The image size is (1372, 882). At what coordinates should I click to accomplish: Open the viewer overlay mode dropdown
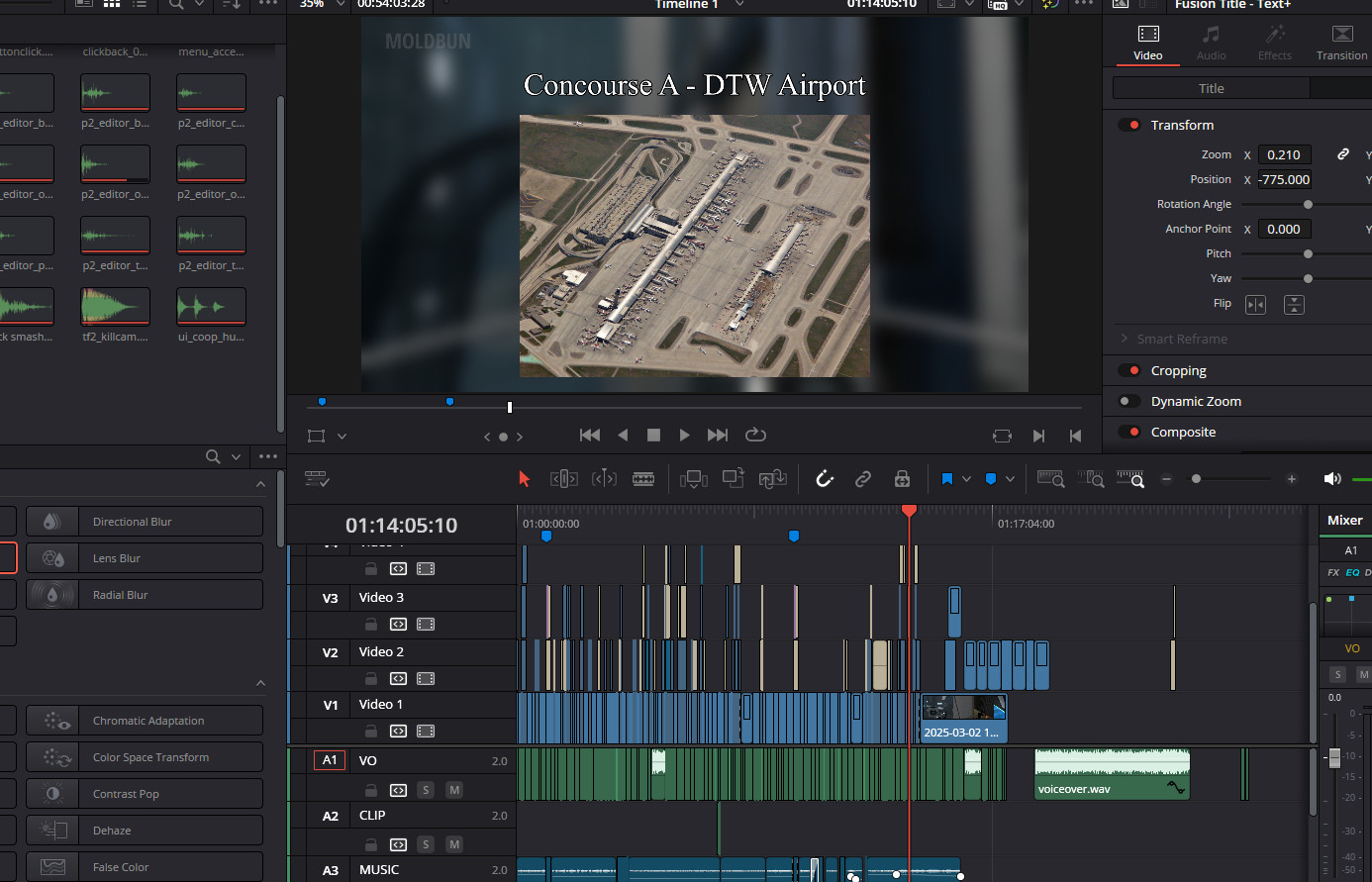click(343, 436)
